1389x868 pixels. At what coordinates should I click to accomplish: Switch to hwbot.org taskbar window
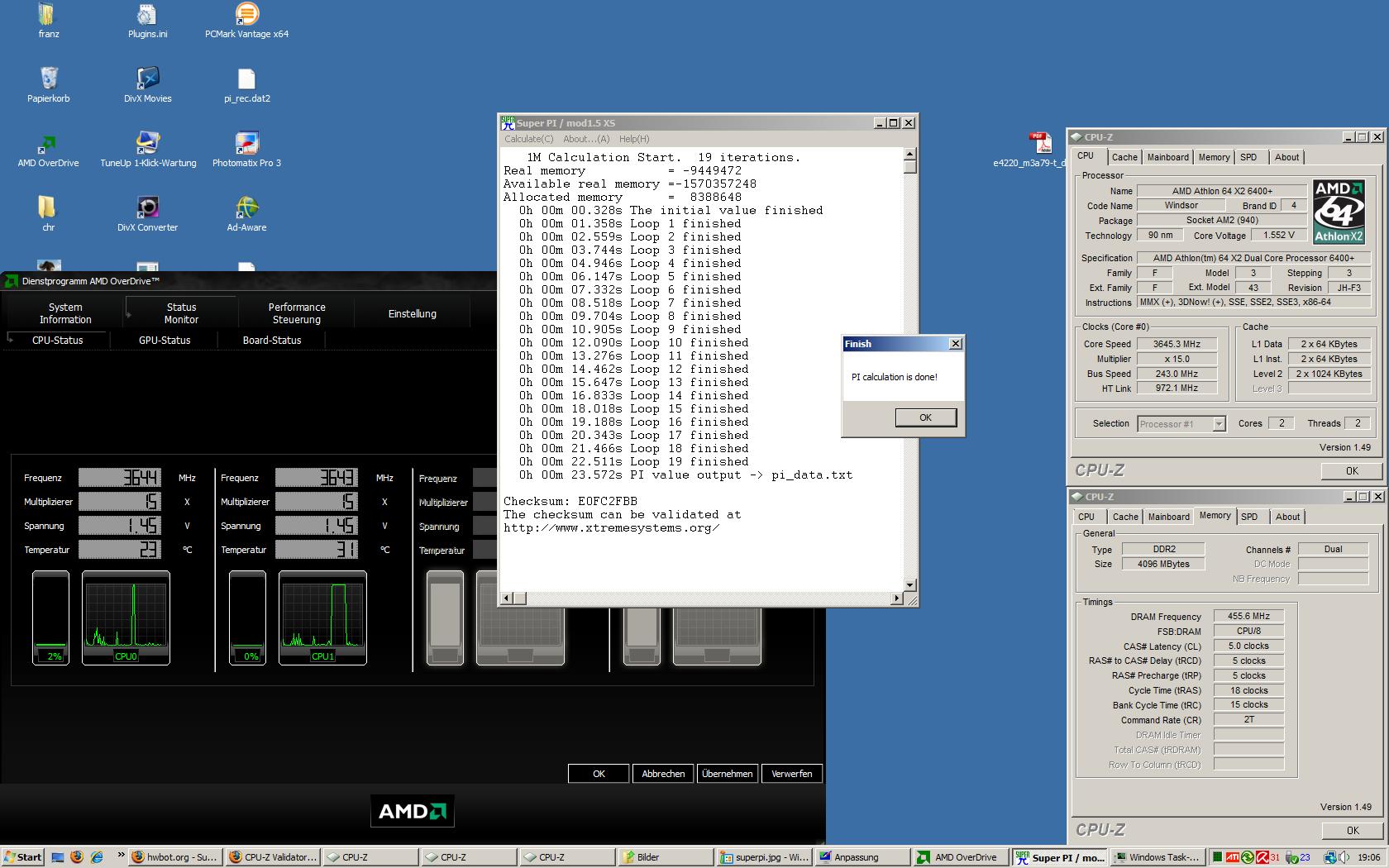coord(175,857)
